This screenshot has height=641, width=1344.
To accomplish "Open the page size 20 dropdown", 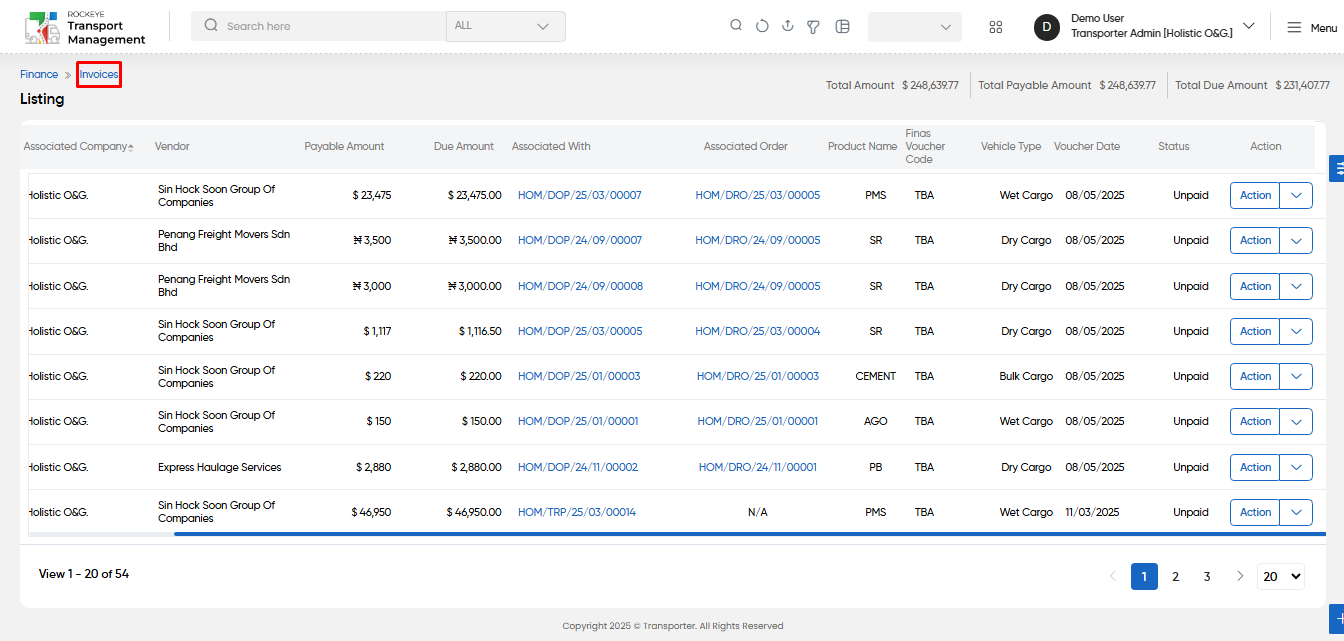I will (x=1281, y=576).
